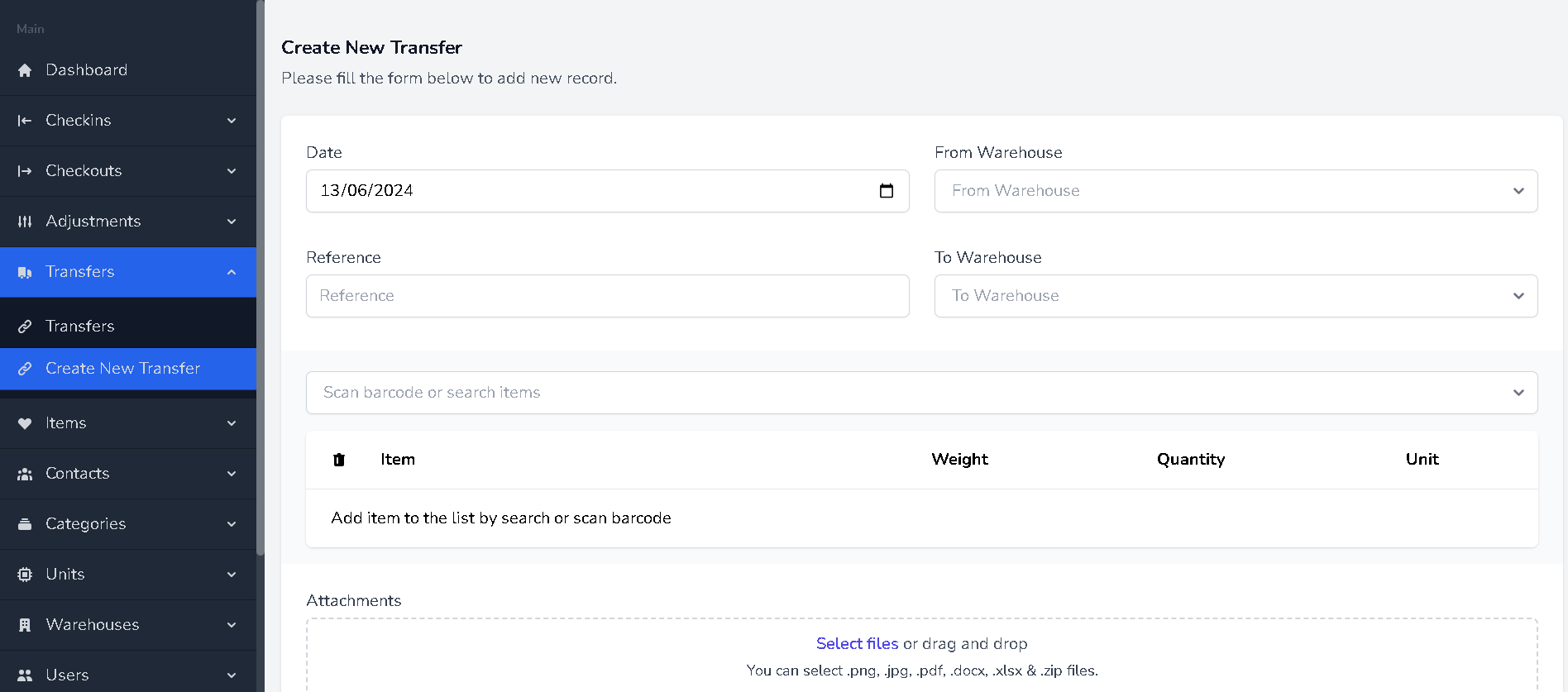This screenshot has width=1568, height=692.
Task: Click the trash icon in item table header
Action: pos(339,460)
